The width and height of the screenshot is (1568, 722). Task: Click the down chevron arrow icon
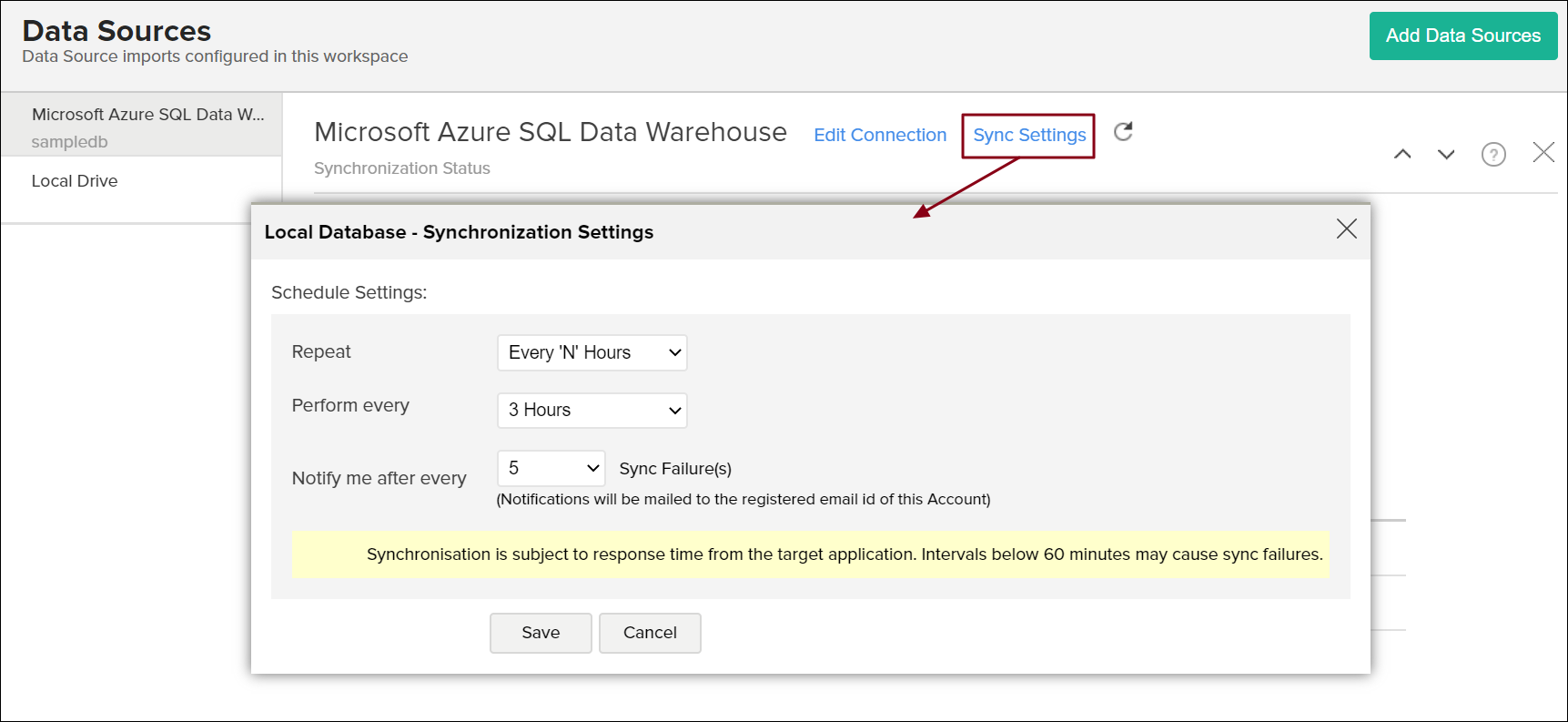tap(1446, 154)
